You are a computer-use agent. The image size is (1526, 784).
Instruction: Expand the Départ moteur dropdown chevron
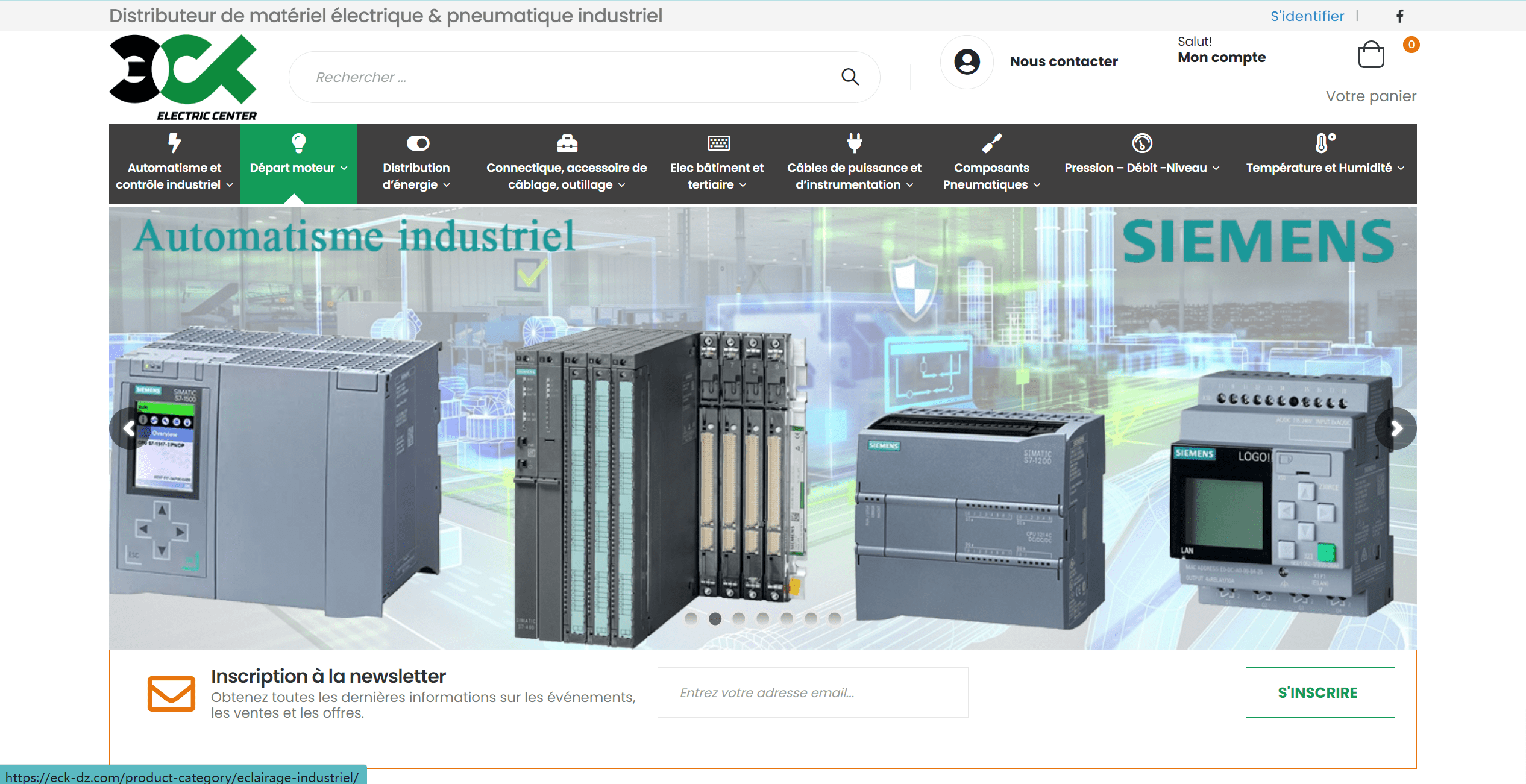344,168
